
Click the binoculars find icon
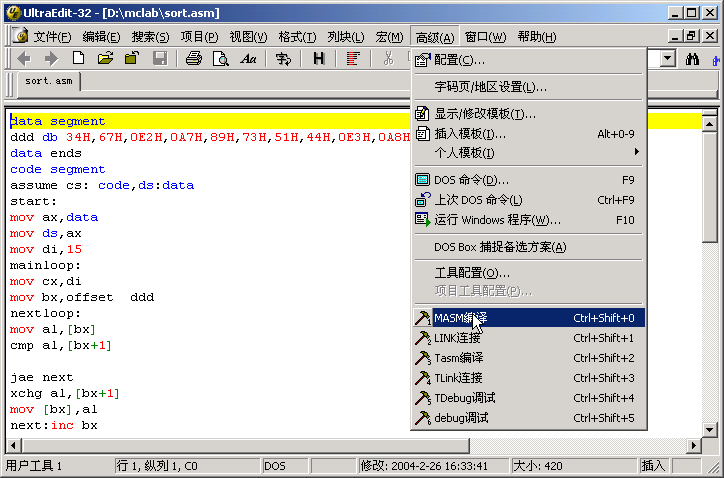pos(692,59)
